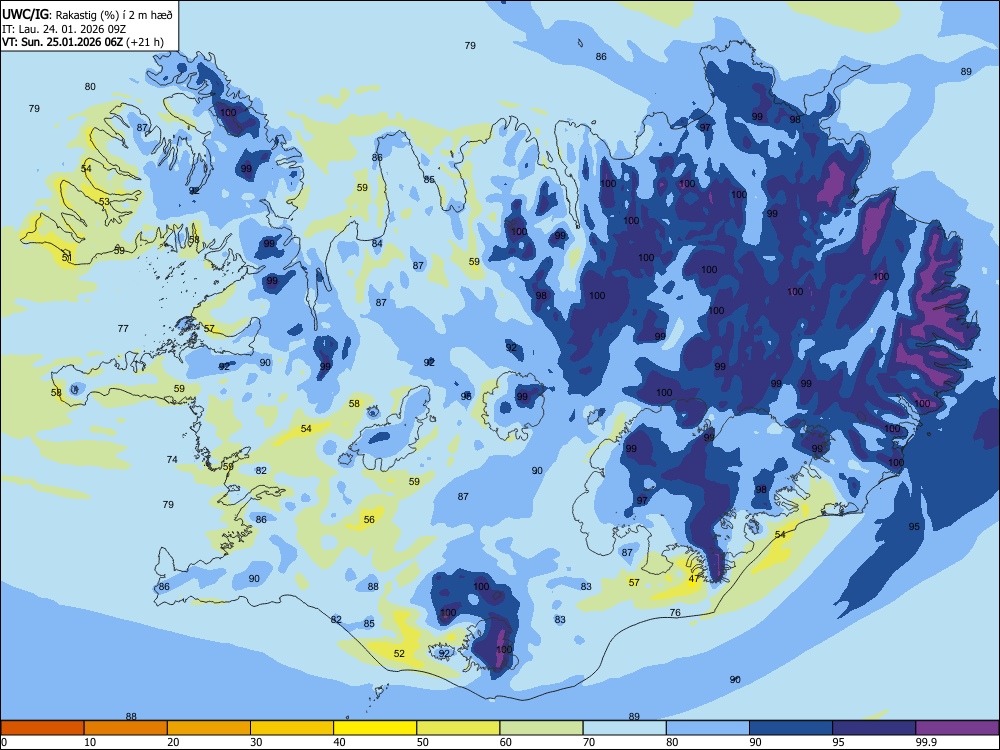The width and height of the screenshot is (1000, 750).
Task: Click the '70' legend scale label
Action: point(589,742)
